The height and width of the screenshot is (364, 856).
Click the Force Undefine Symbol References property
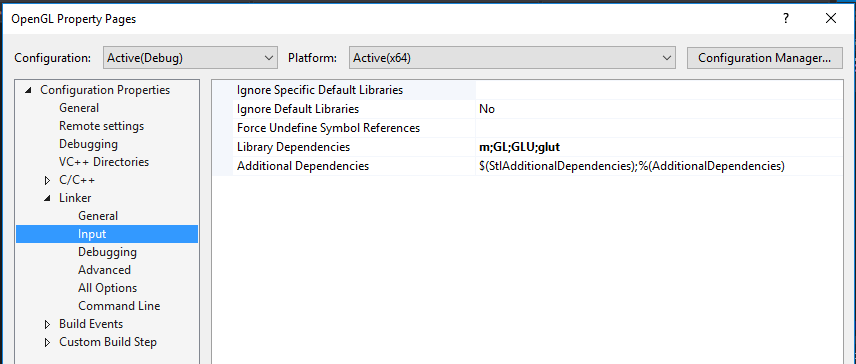pyautogui.click(x=328, y=128)
